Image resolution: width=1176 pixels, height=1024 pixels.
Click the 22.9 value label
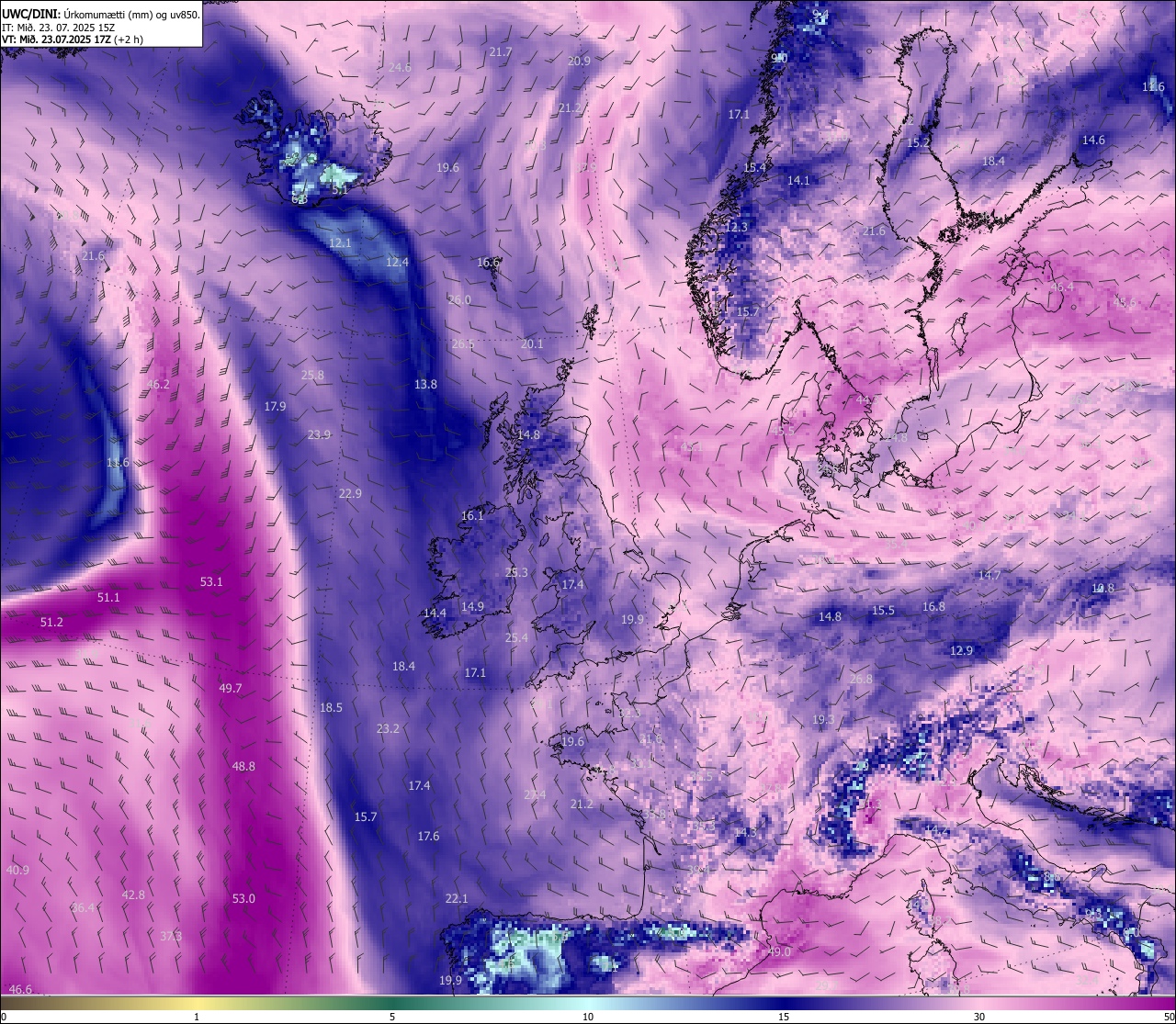(350, 493)
